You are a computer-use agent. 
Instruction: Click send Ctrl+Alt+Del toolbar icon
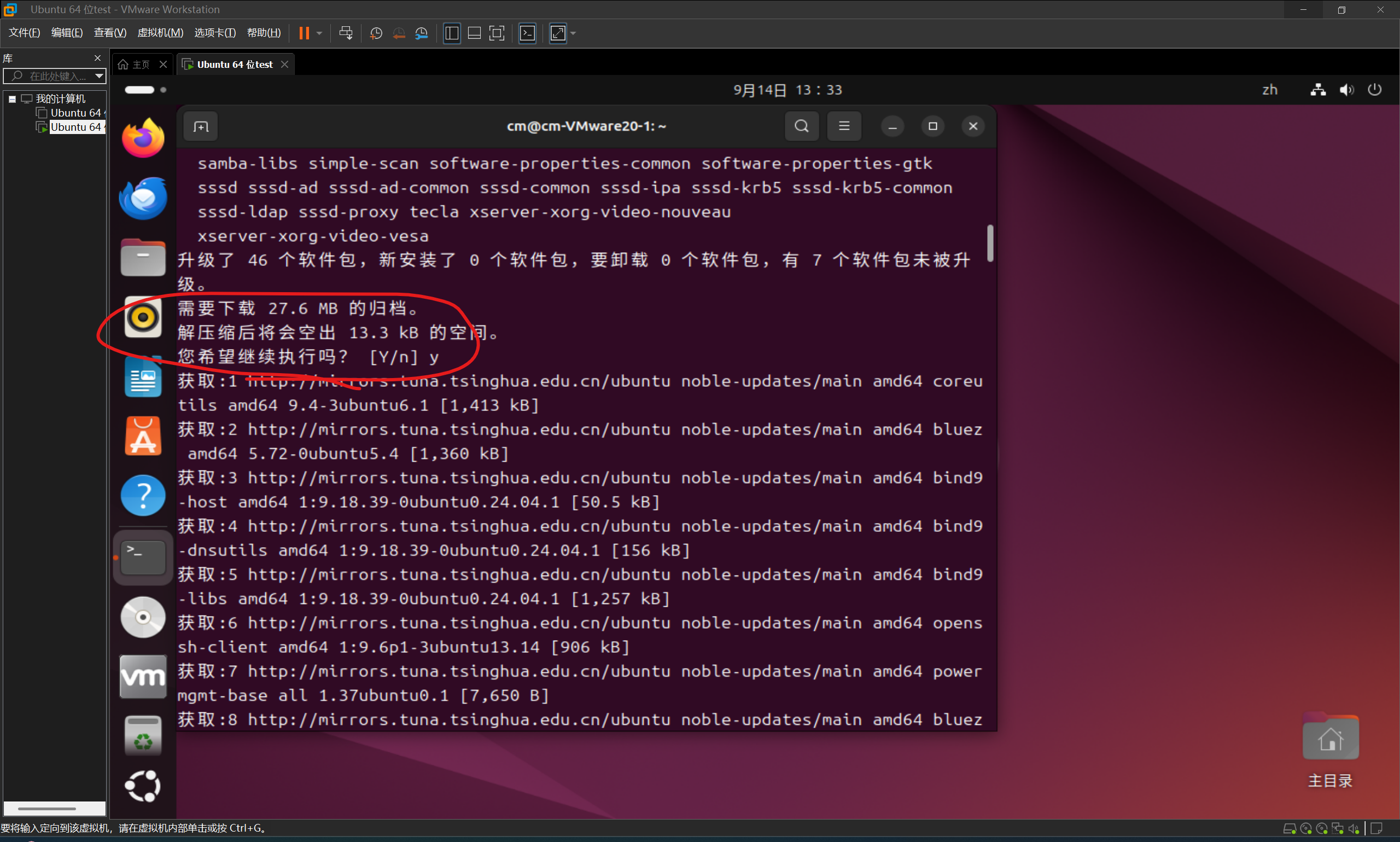point(345,33)
